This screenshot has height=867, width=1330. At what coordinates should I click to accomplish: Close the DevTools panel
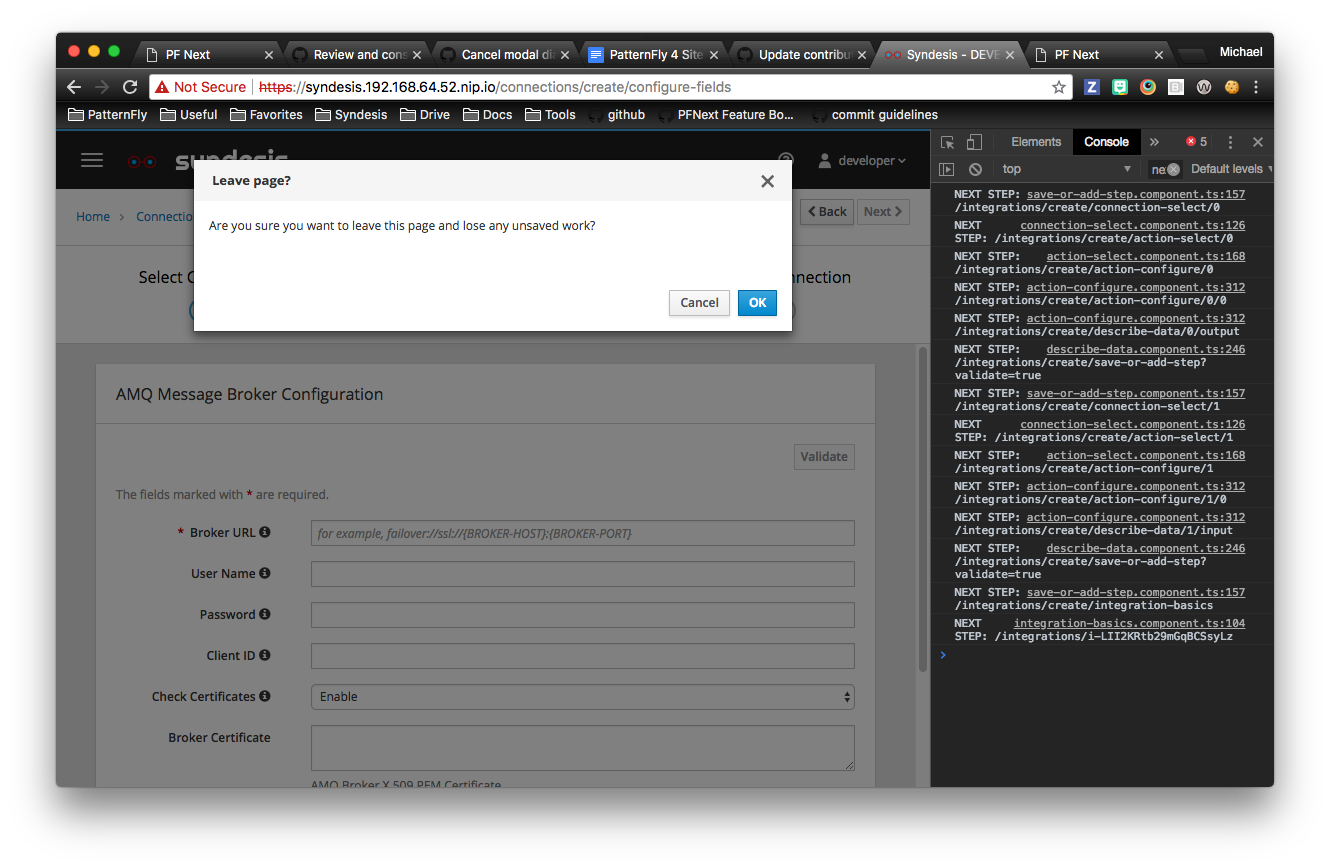(x=1258, y=142)
